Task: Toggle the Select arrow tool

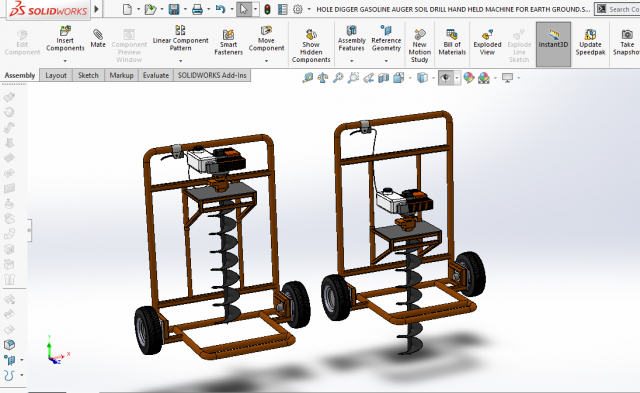Action: (244, 9)
